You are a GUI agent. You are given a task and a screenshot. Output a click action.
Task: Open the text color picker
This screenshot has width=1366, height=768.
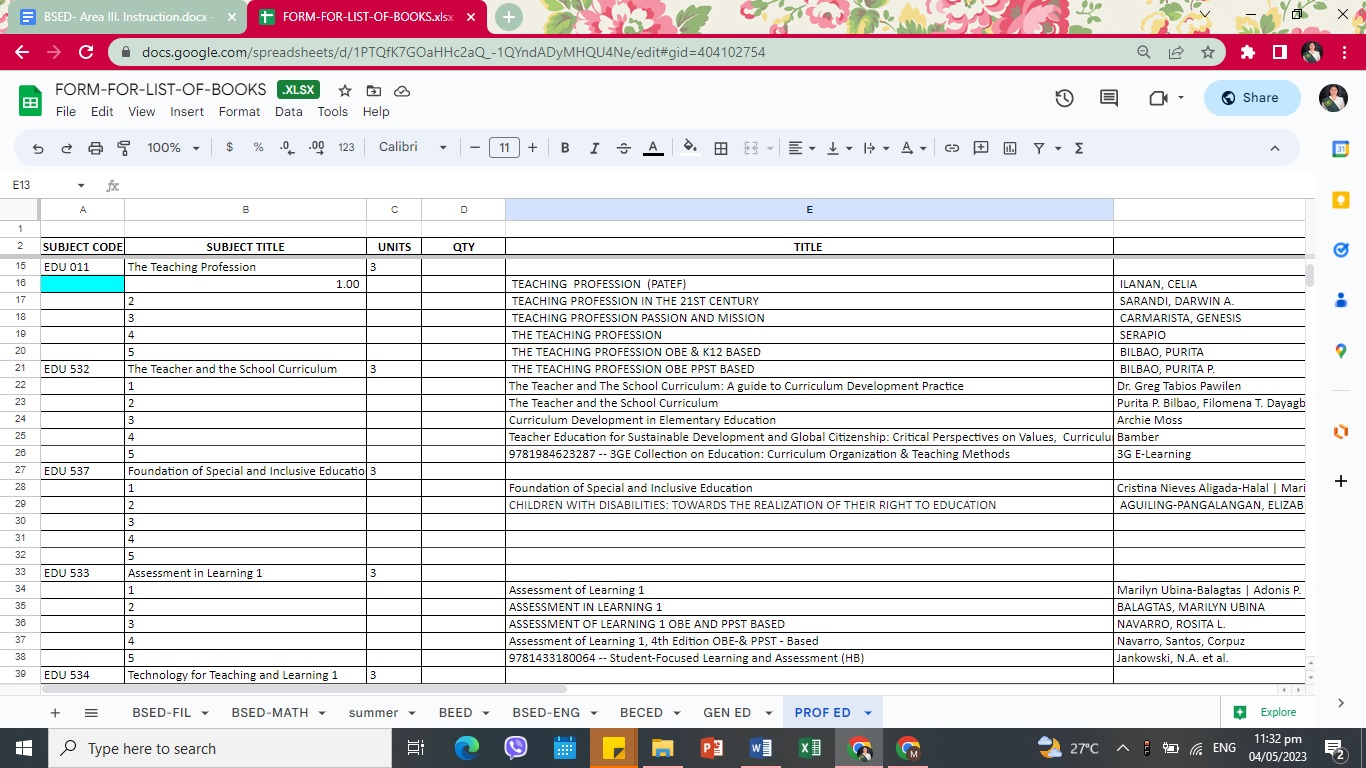coord(653,147)
